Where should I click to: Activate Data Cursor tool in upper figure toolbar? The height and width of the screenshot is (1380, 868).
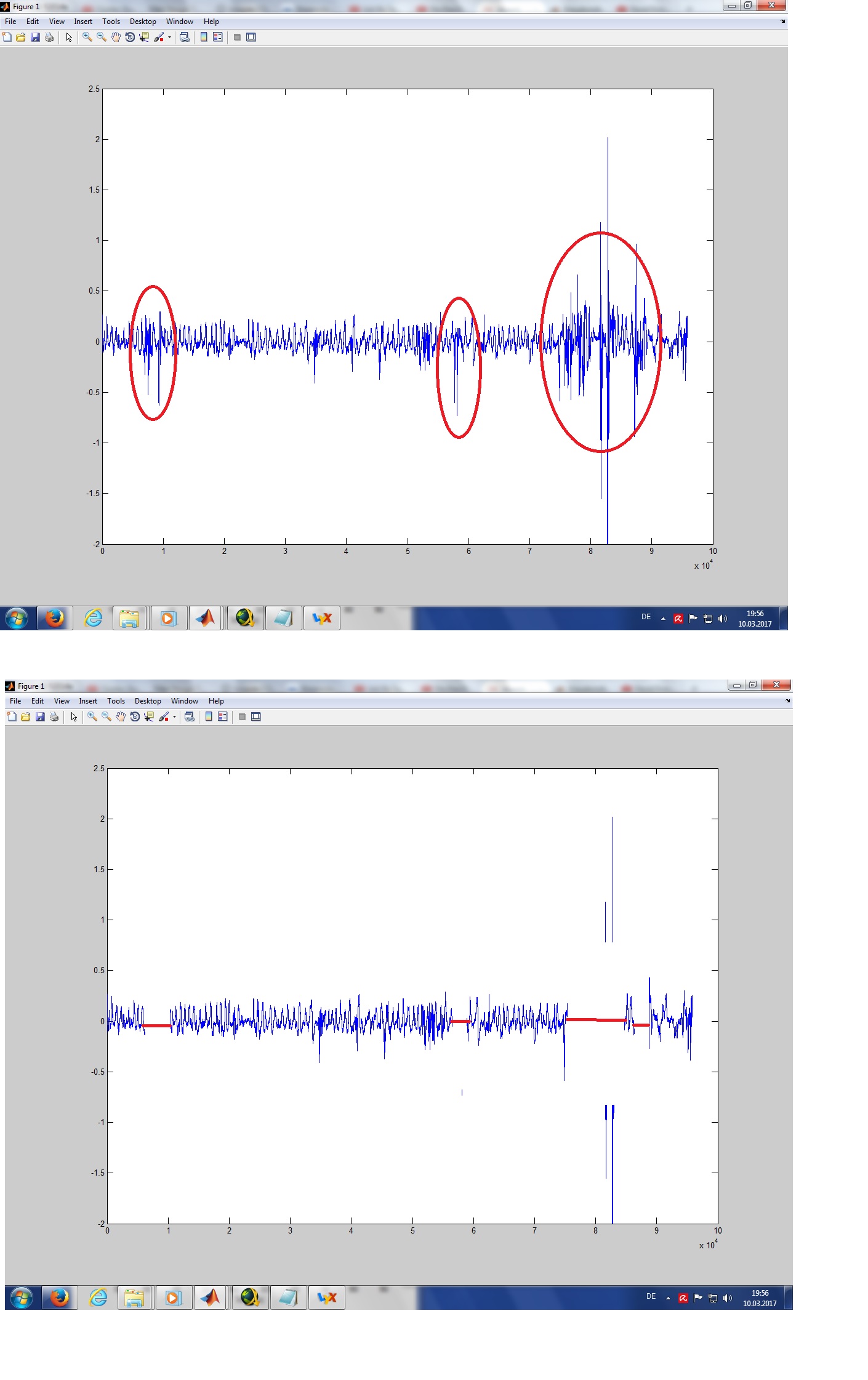144,38
